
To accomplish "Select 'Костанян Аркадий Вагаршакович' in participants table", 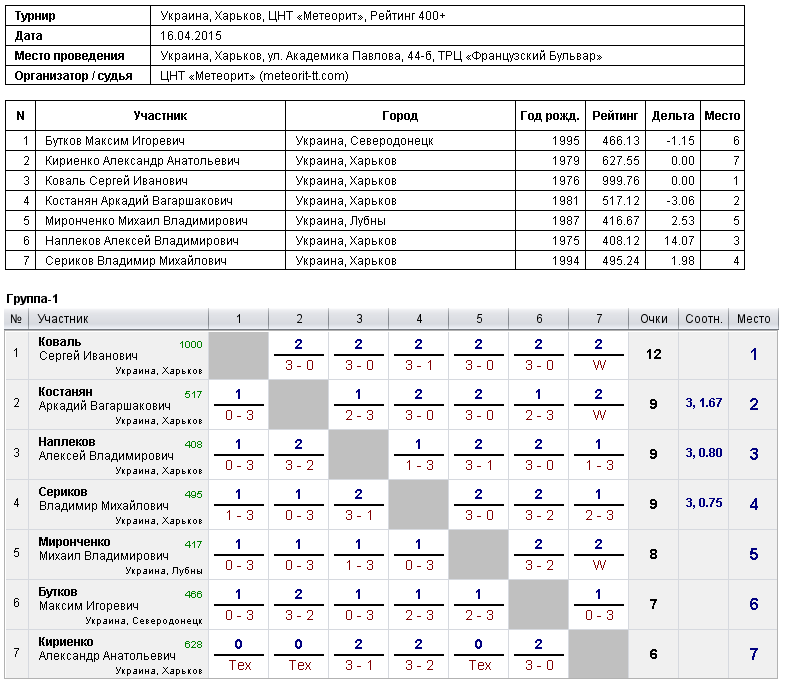I will [x=139, y=201].
